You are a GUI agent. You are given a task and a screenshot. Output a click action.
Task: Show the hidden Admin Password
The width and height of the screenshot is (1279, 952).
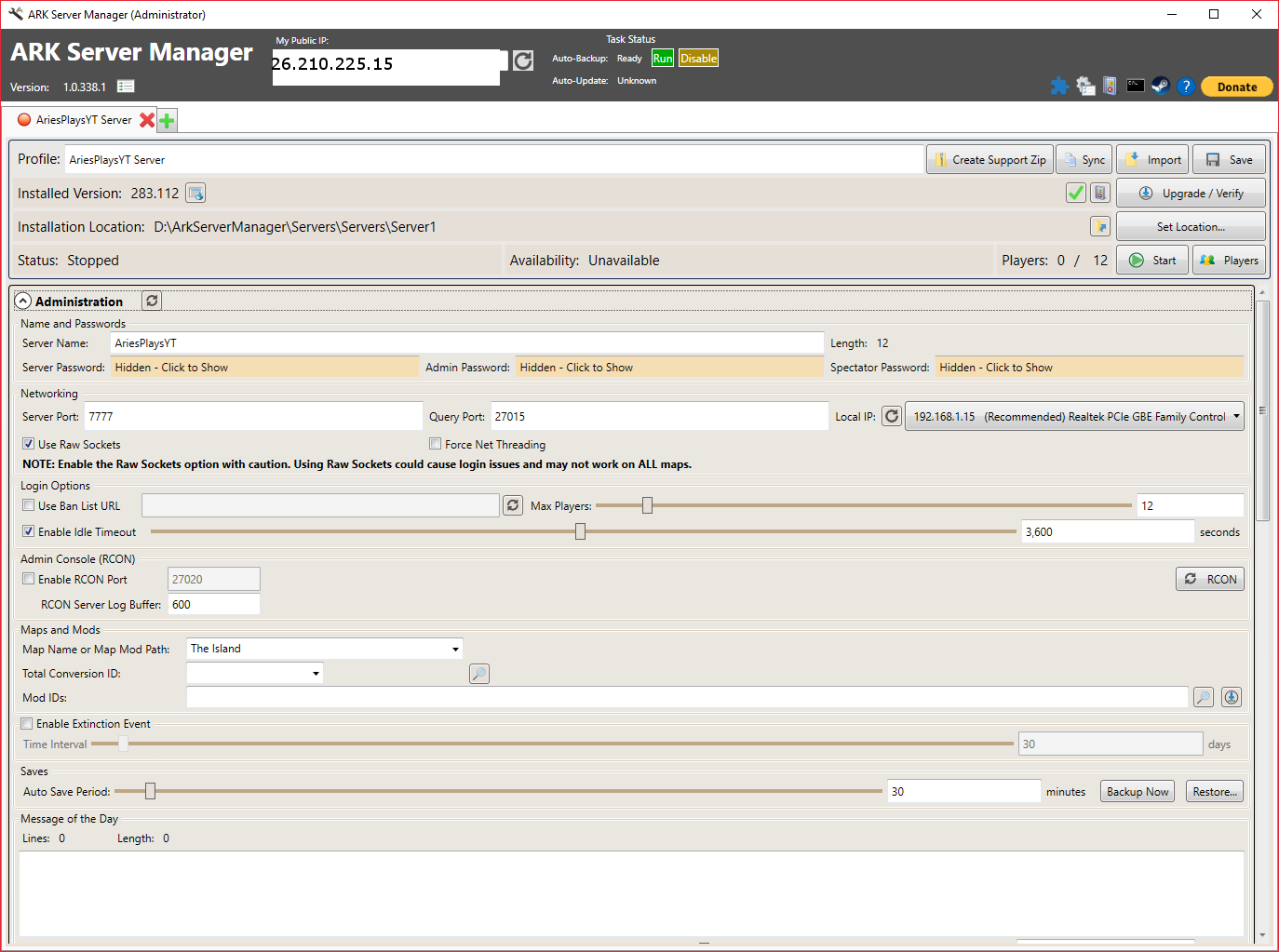click(670, 367)
